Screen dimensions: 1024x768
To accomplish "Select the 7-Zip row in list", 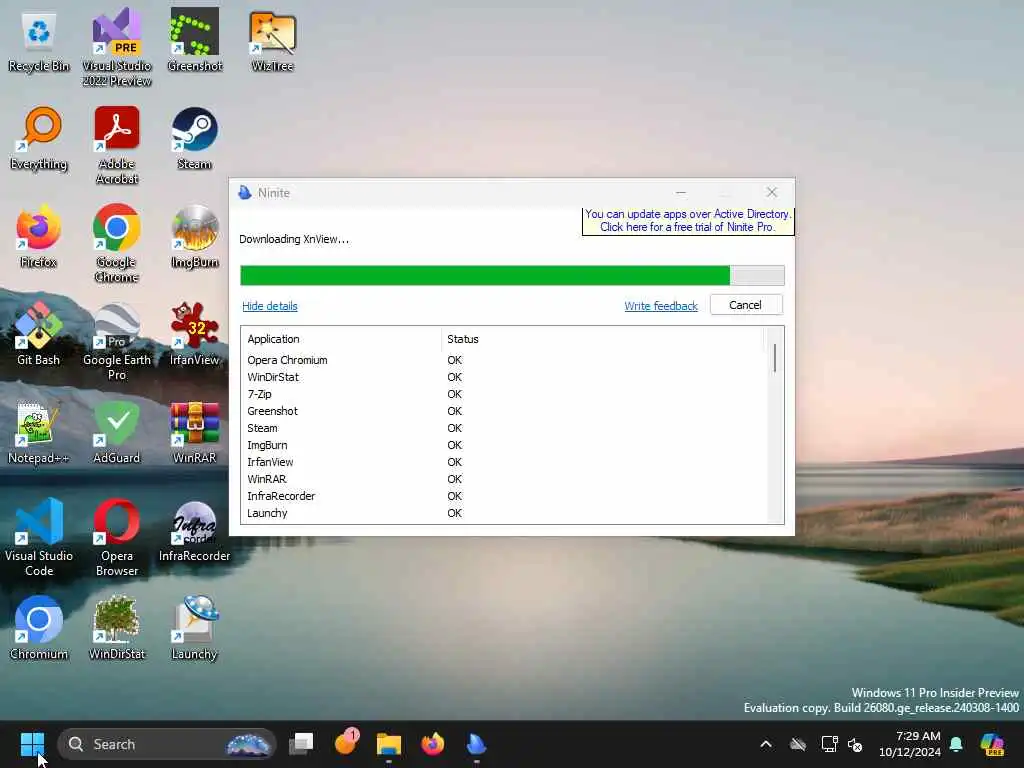I will tap(503, 394).
